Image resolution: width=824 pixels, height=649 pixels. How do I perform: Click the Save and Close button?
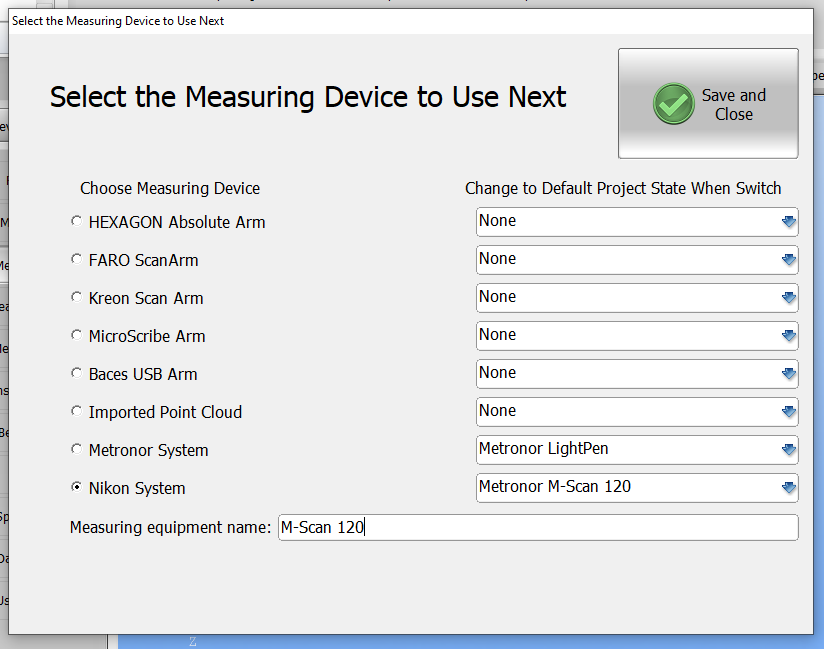[708, 104]
